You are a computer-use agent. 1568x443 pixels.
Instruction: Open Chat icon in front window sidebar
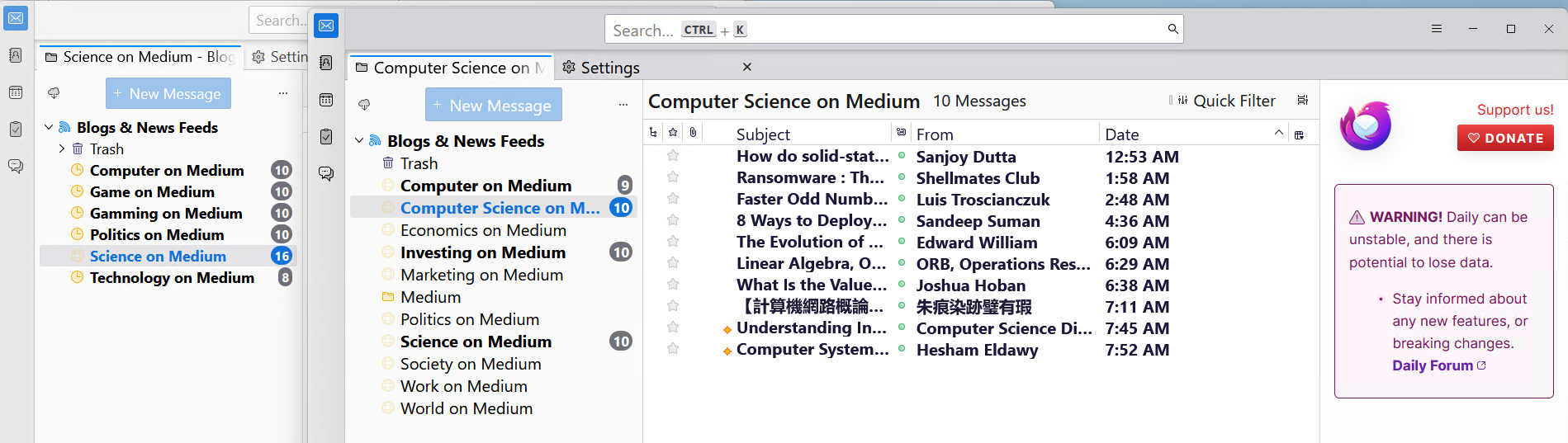pyautogui.click(x=326, y=173)
